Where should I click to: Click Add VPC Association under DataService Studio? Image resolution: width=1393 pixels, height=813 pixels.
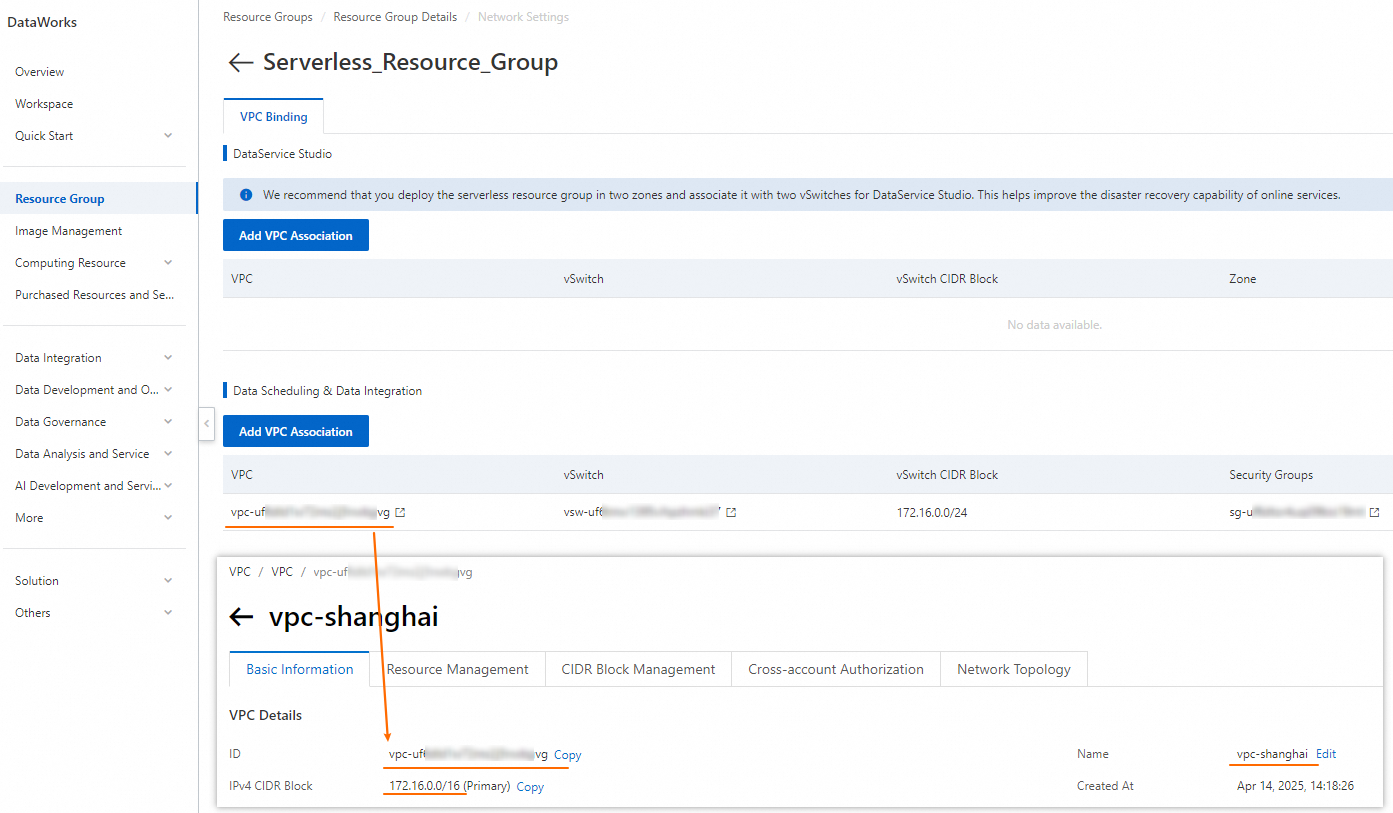(296, 236)
